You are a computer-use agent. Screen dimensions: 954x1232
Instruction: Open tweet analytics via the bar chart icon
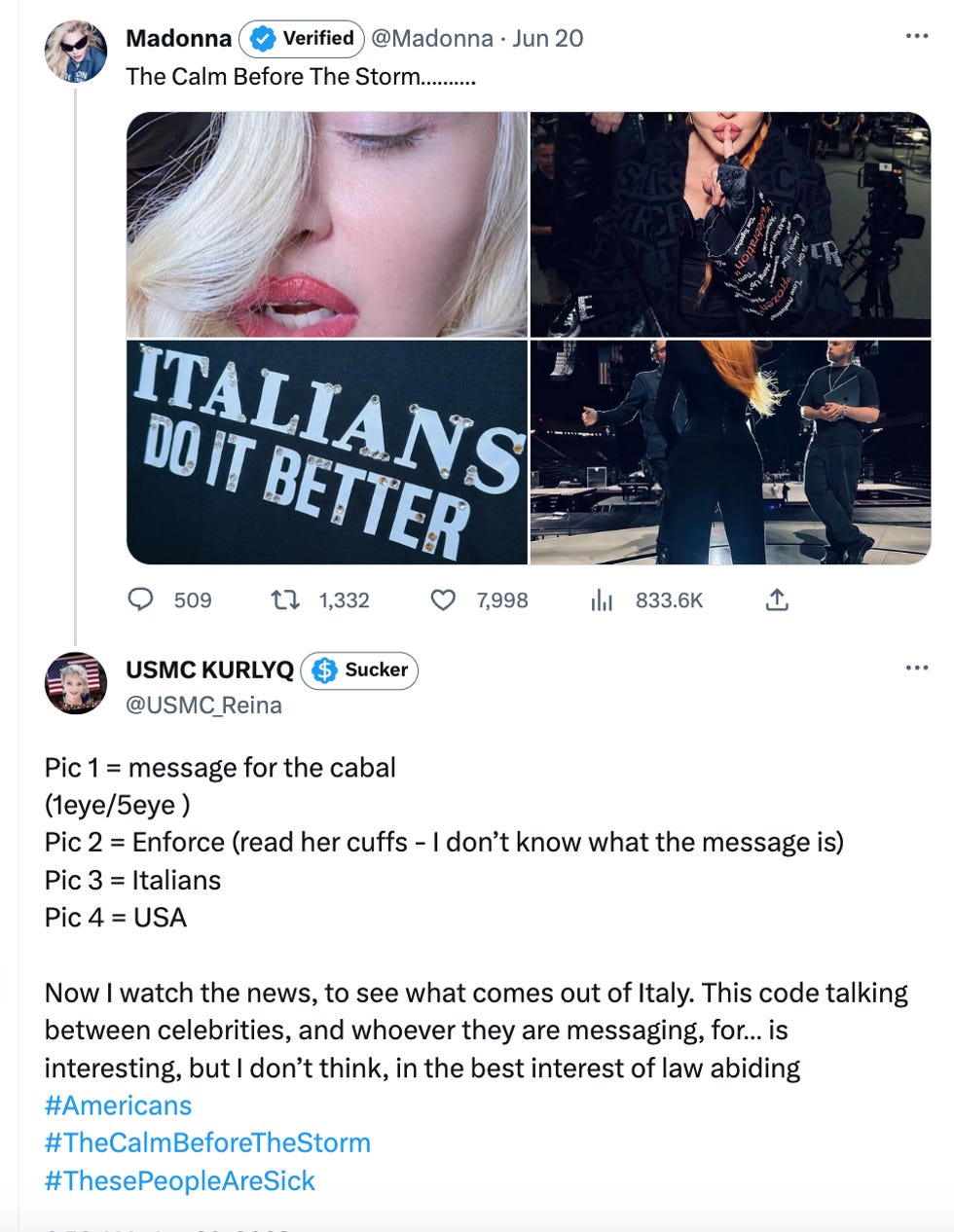point(603,600)
